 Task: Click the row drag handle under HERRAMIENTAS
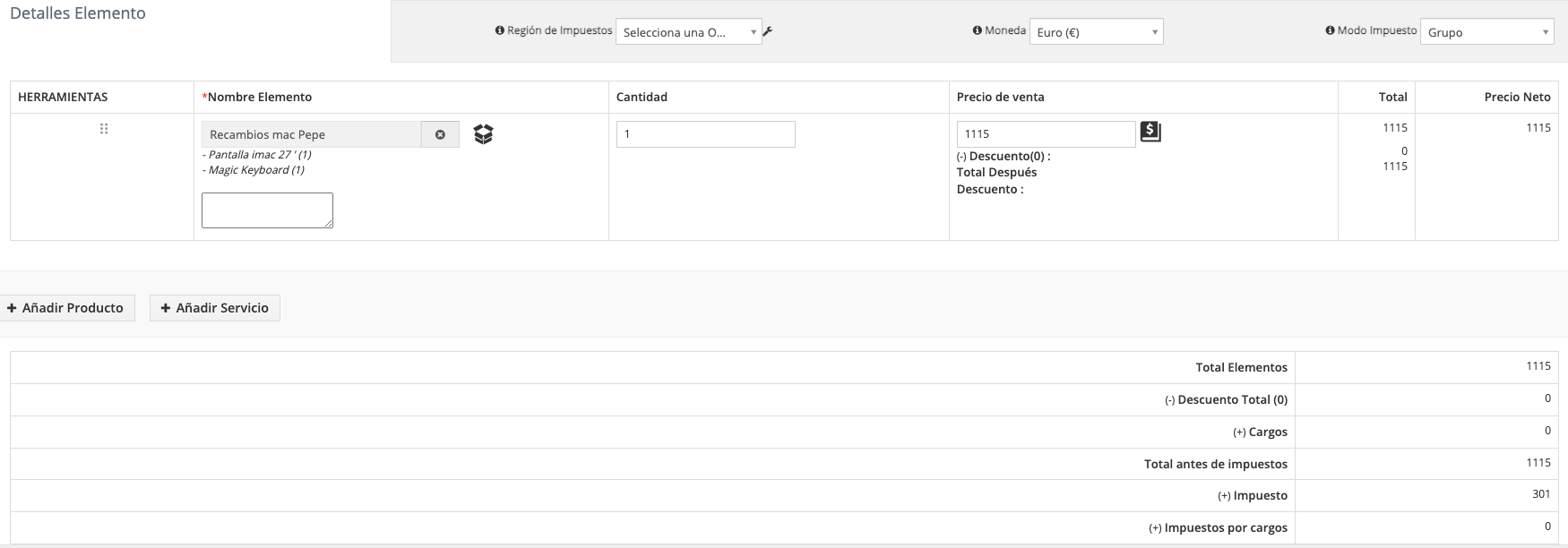[x=104, y=129]
